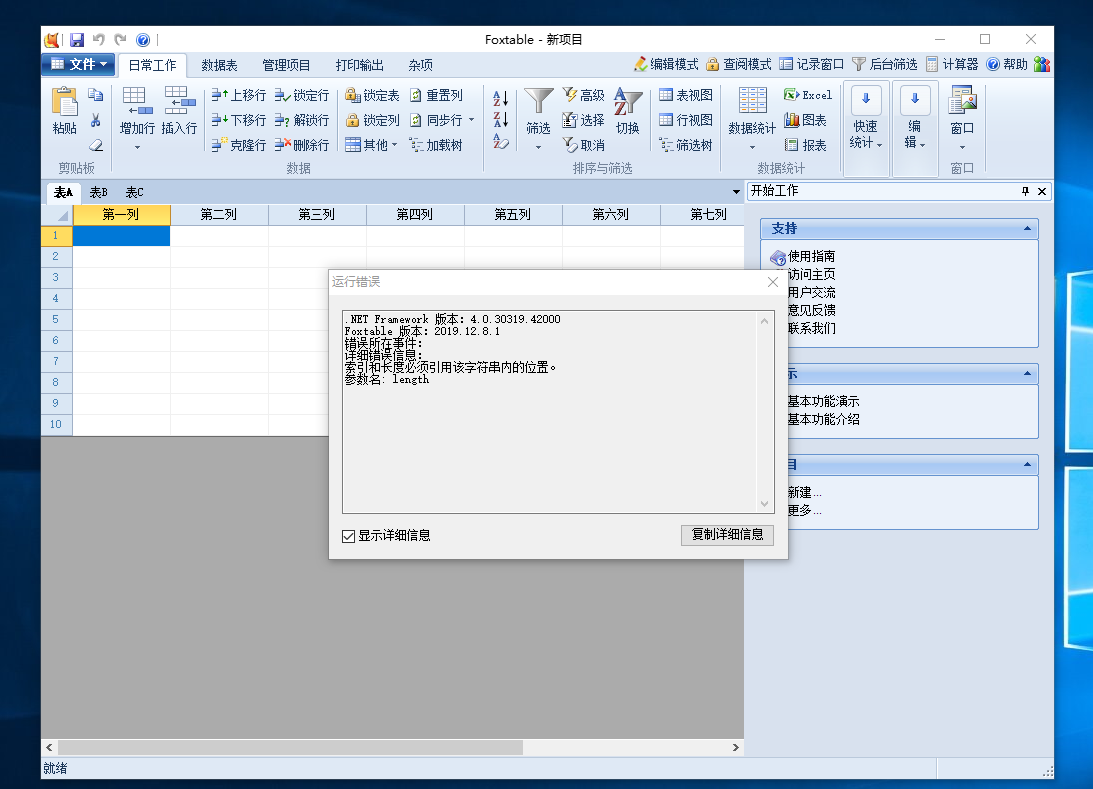Image resolution: width=1093 pixels, height=789 pixels.
Task: Open the 日常工作 ribbon tab
Action: 152,66
